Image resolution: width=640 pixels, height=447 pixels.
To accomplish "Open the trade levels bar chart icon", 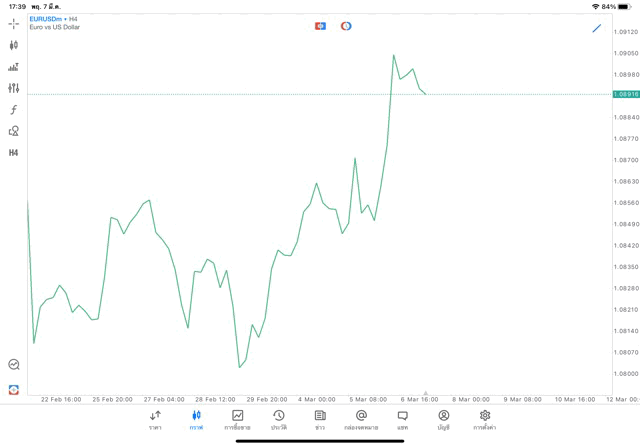I will click(x=13, y=67).
